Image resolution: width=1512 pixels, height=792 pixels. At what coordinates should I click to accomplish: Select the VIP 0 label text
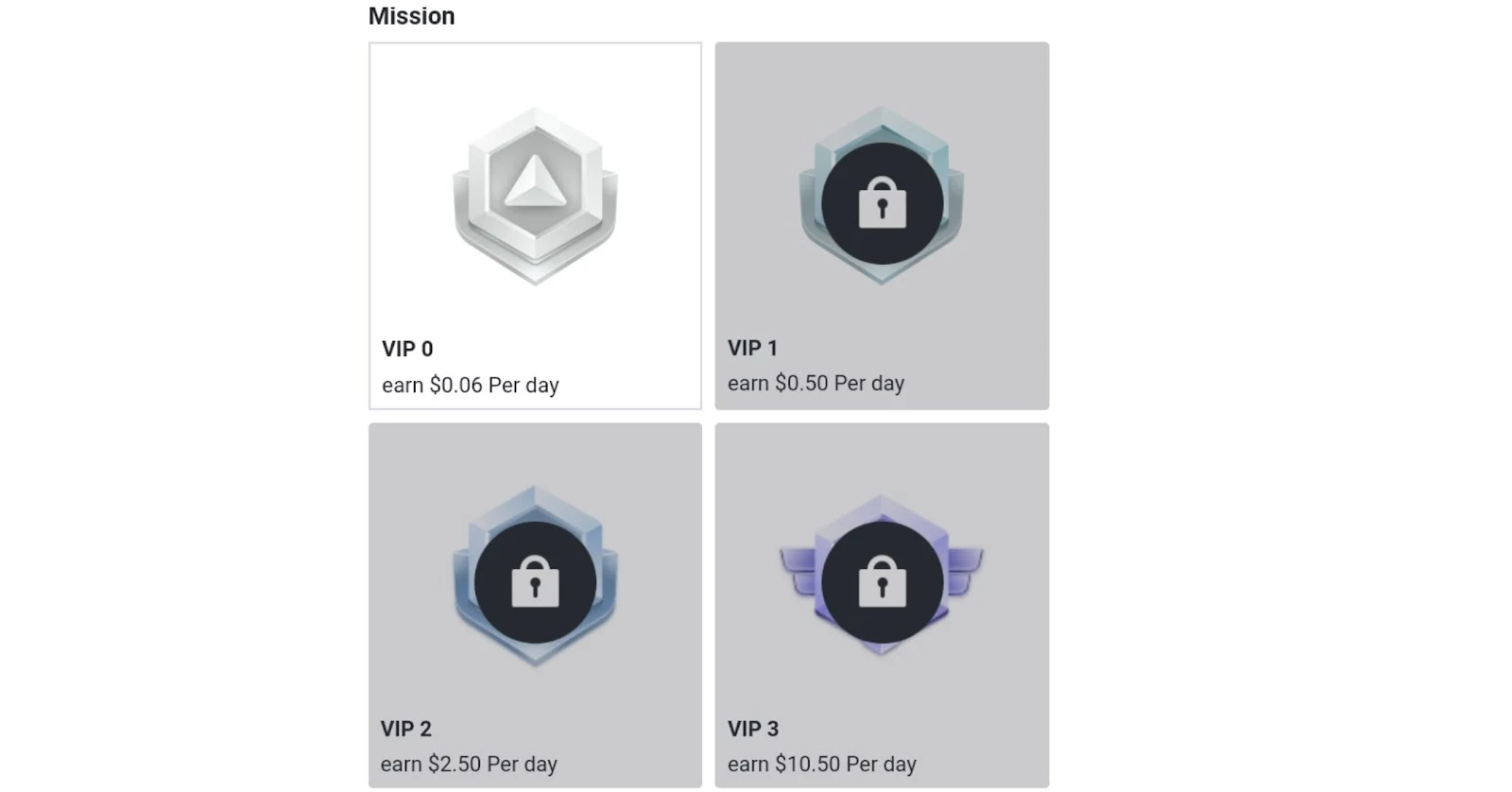407,349
